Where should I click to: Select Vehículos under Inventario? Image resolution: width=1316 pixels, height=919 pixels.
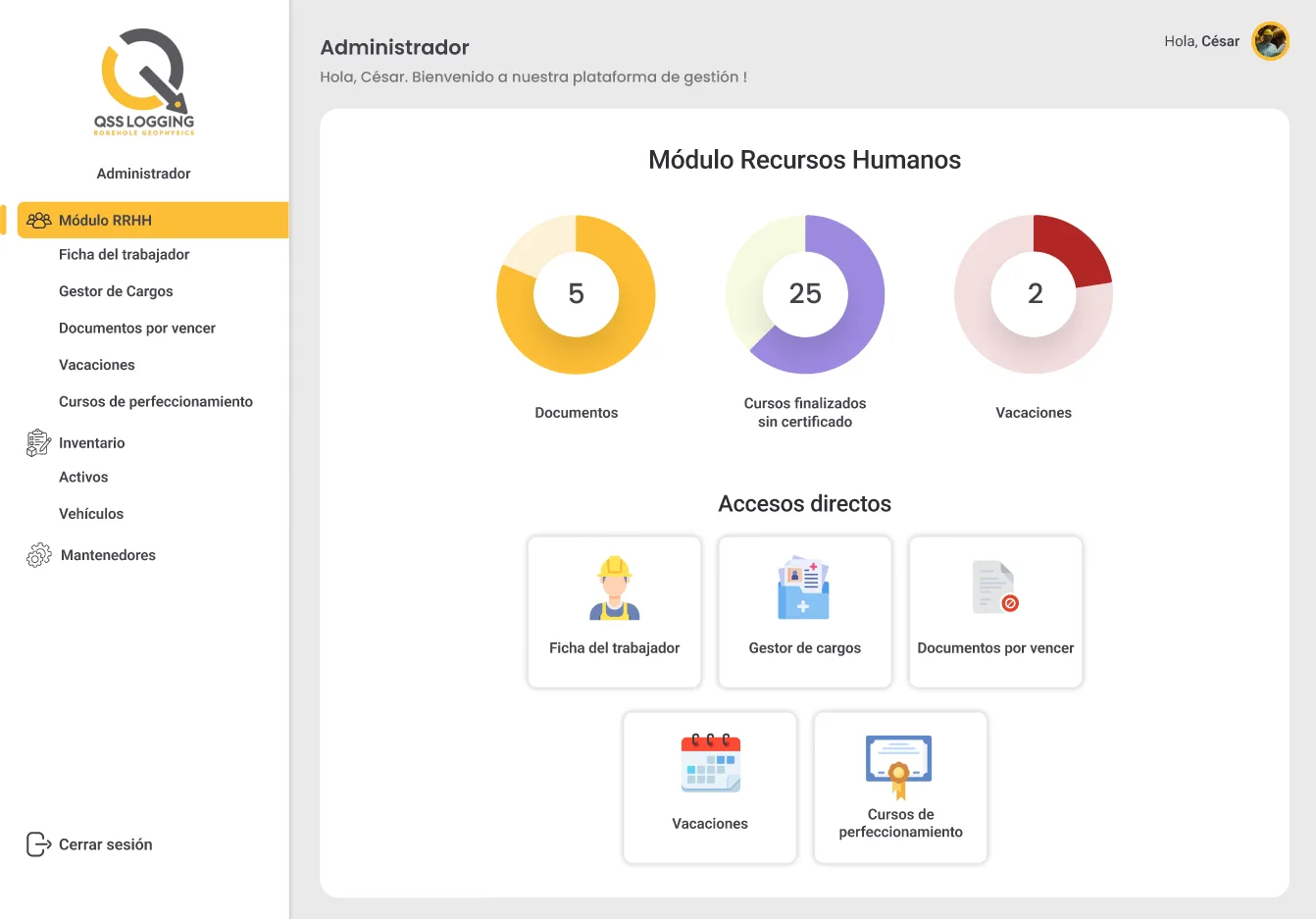click(x=91, y=514)
